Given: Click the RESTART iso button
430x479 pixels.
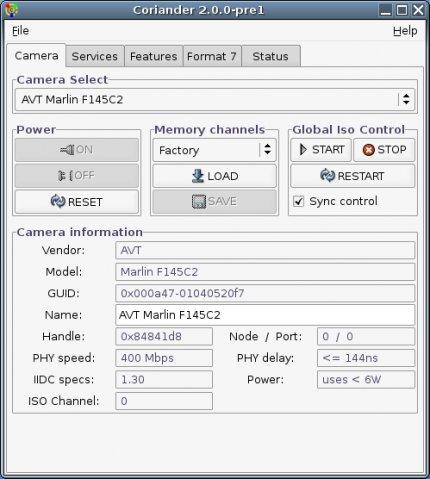Looking at the screenshot, I should (x=353, y=176).
